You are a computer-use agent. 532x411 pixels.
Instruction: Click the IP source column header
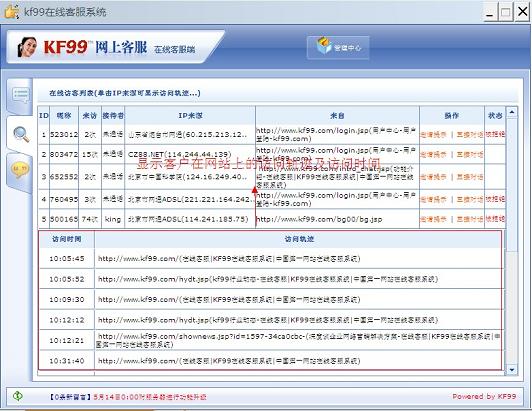[x=190, y=115]
